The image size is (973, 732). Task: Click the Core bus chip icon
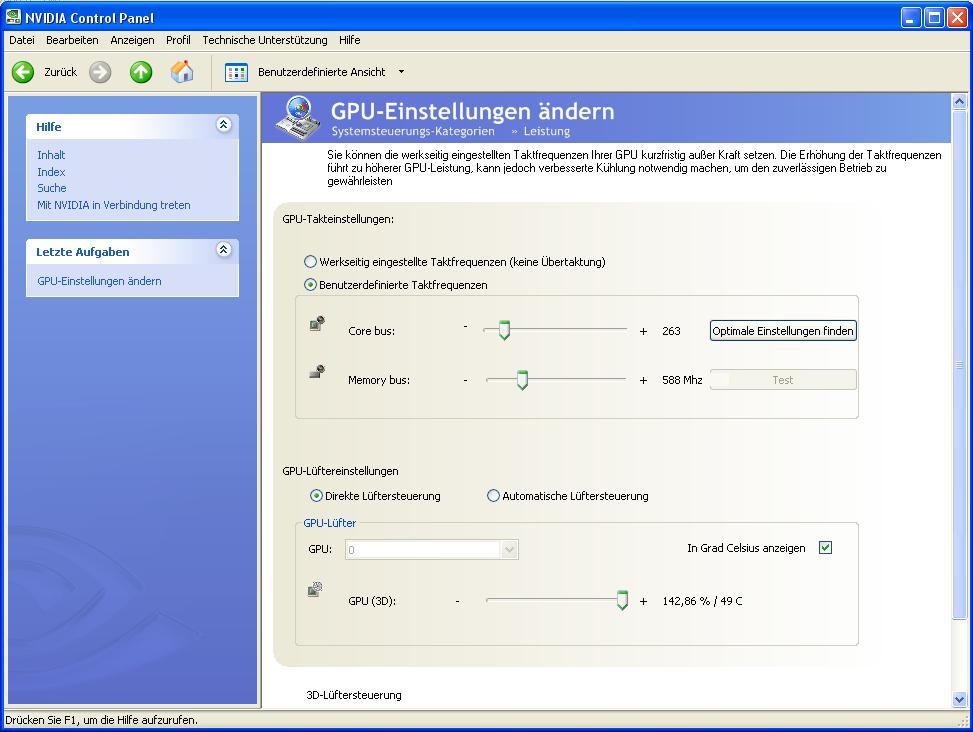pos(317,323)
